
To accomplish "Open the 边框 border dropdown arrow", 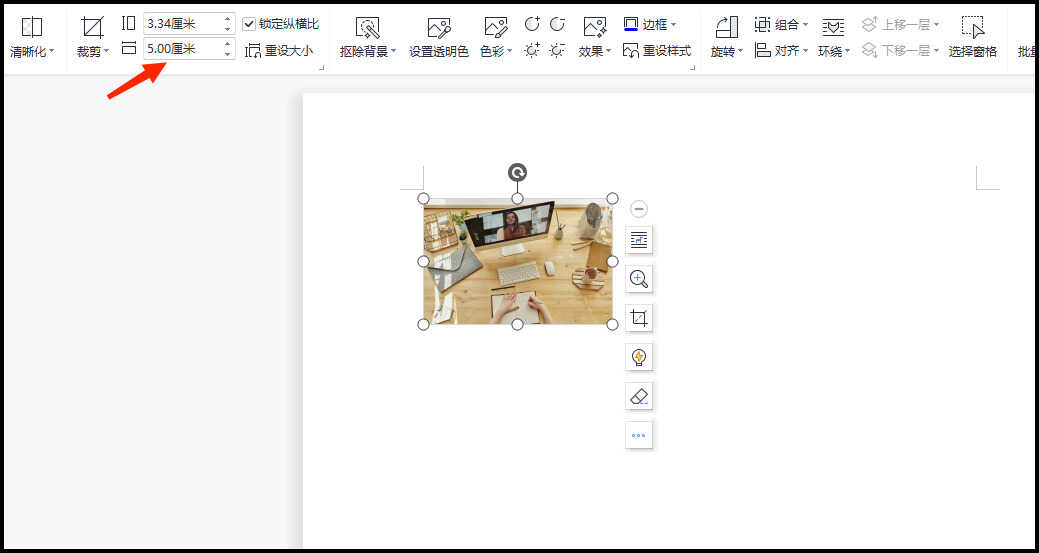I will (x=673, y=25).
